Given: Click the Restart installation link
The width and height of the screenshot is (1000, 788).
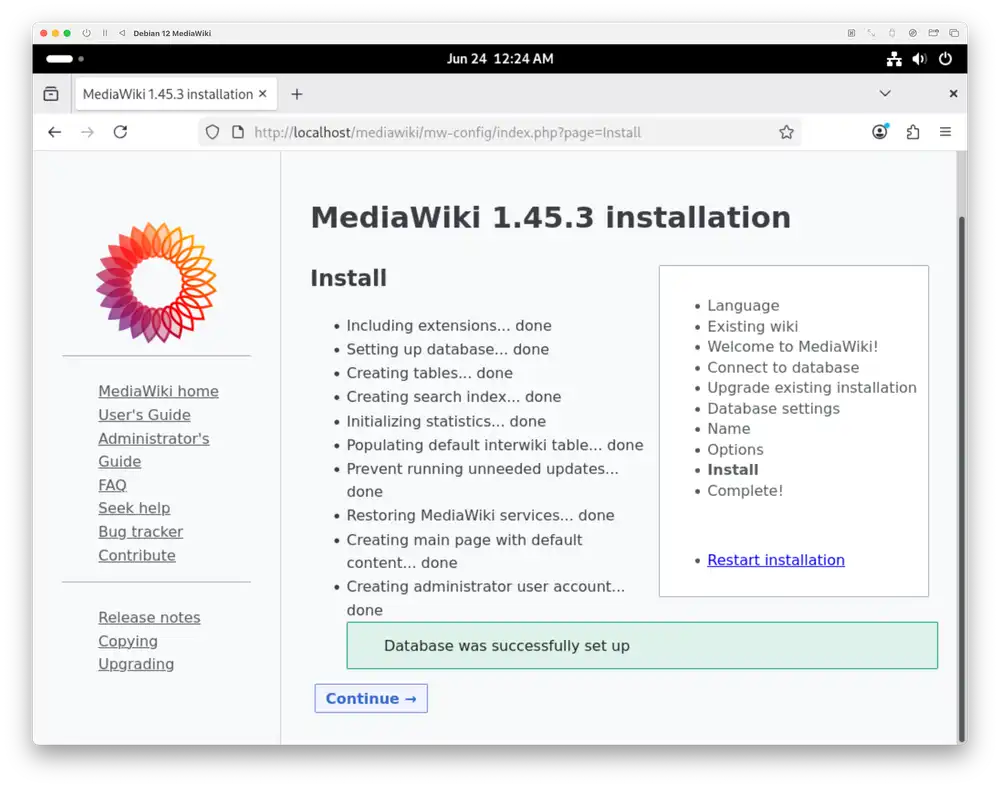Looking at the screenshot, I should [x=776, y=560].
